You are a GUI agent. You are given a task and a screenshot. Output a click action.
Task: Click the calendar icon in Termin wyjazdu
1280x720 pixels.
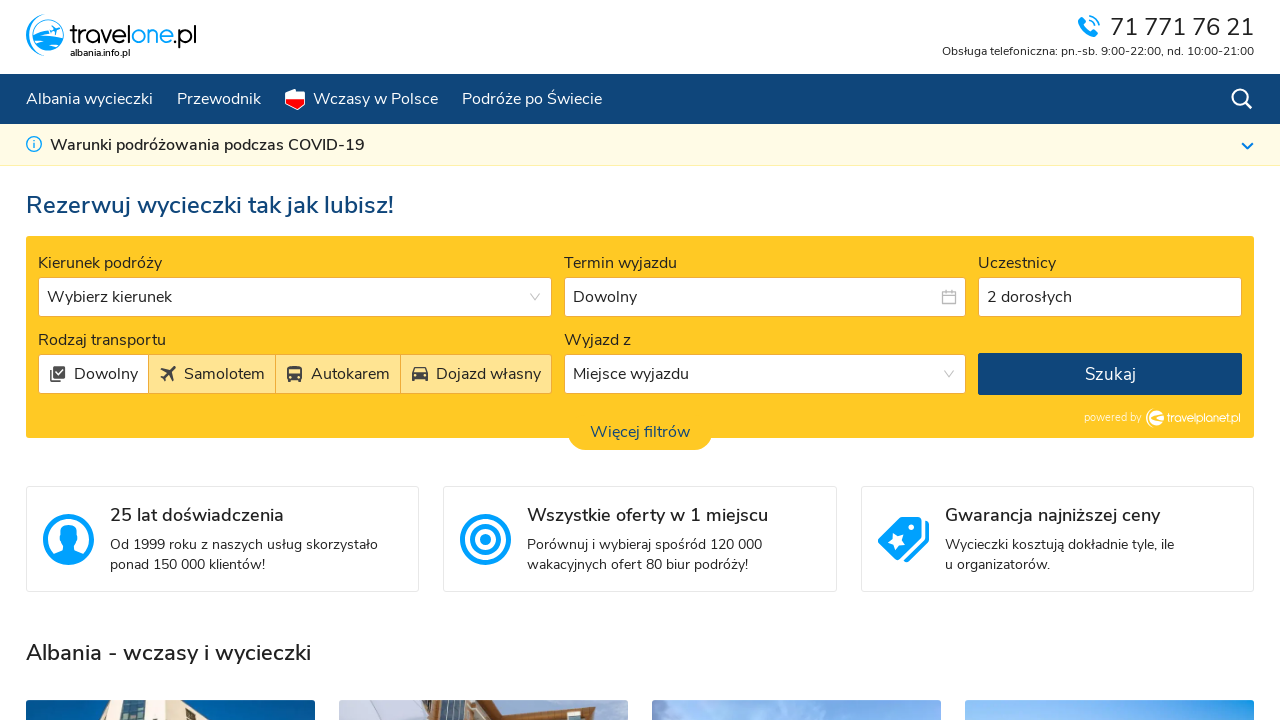point(949,297)
